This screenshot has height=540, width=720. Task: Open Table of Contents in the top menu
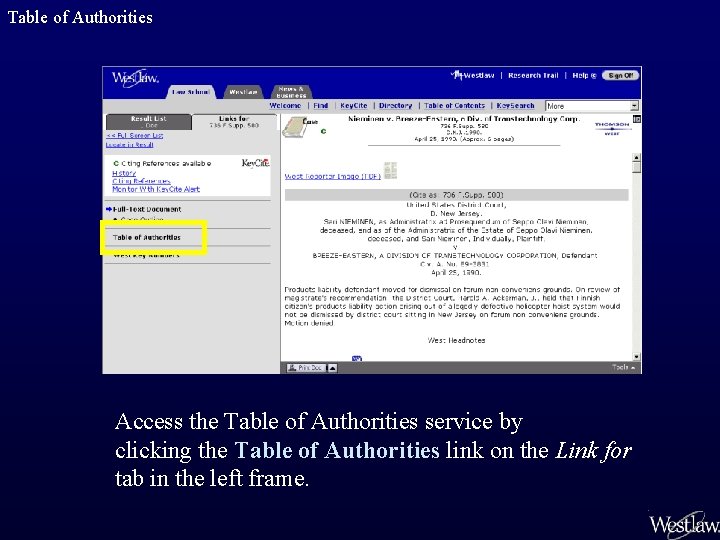pyautogui.click(x=454, y=106)
